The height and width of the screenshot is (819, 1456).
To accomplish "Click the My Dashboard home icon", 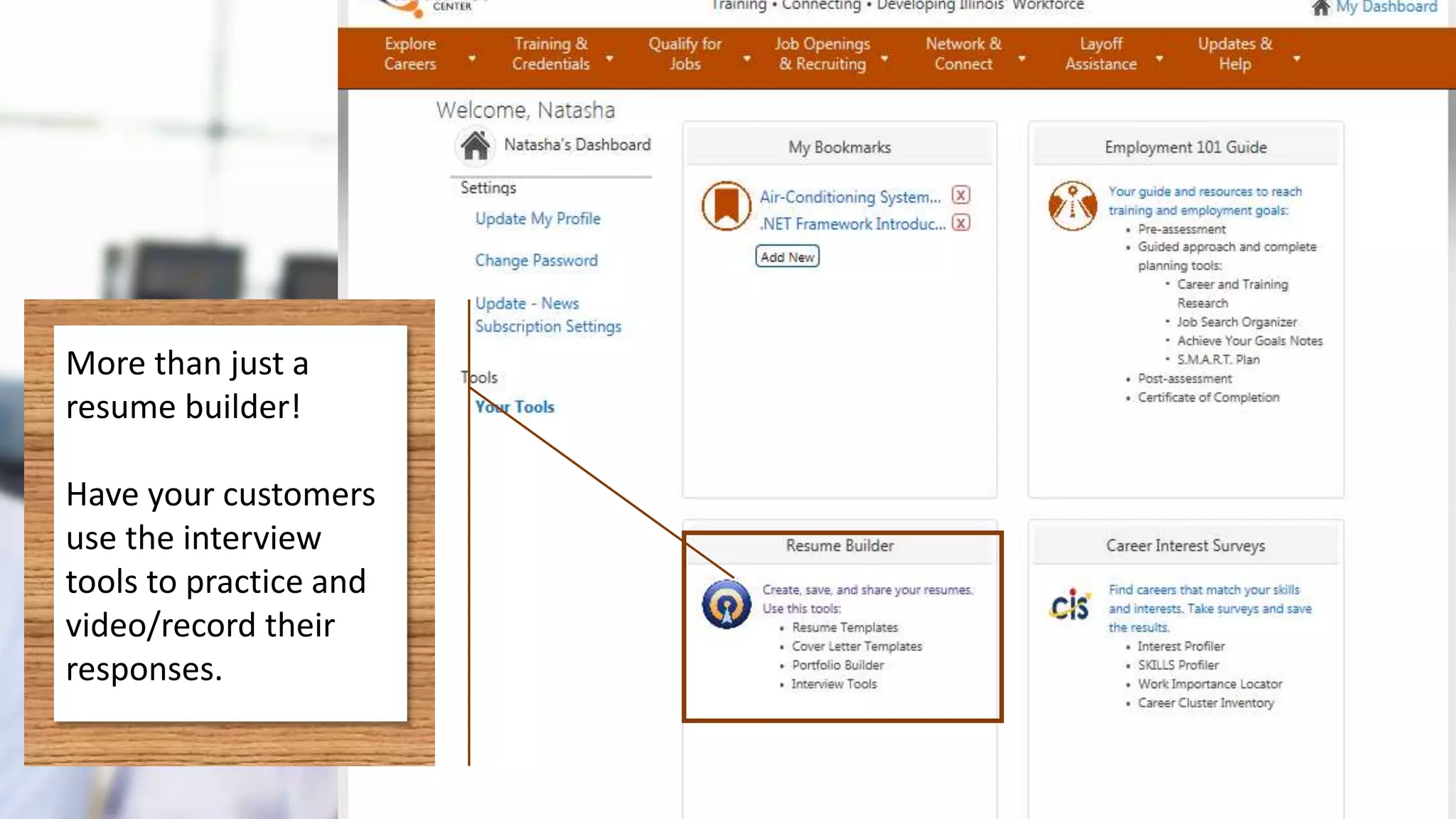I will (x=1321, y=8).
